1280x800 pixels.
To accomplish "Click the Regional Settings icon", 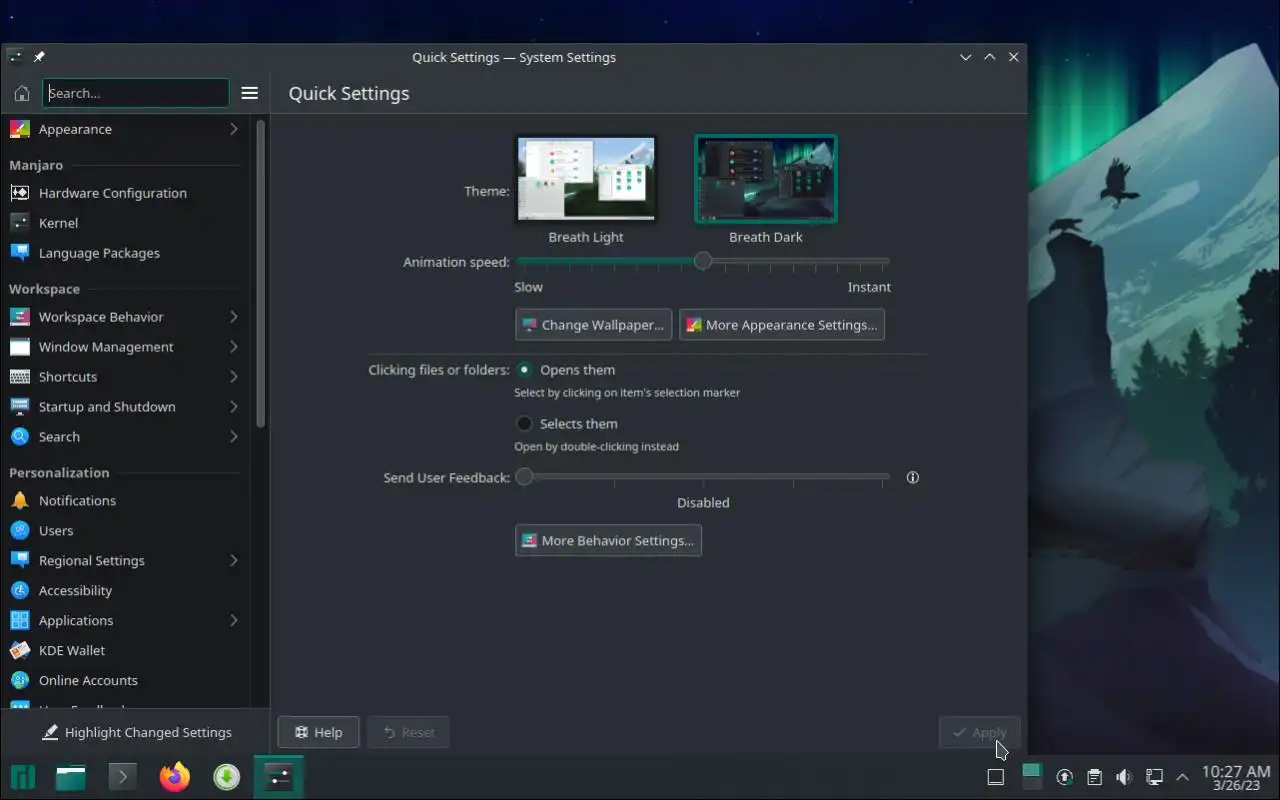I will point(20,561).
